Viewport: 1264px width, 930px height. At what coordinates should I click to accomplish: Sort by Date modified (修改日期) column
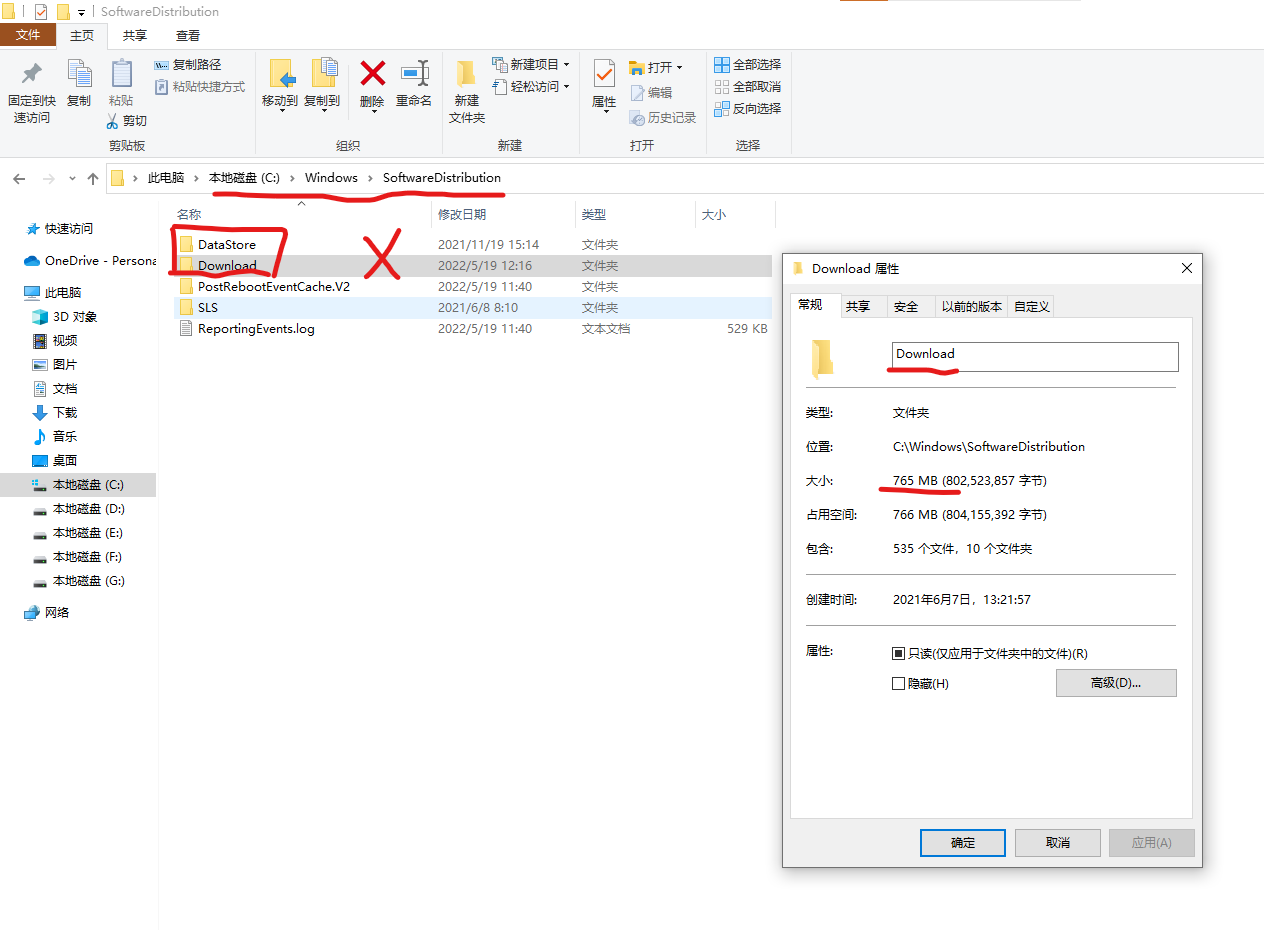point(462,214)
